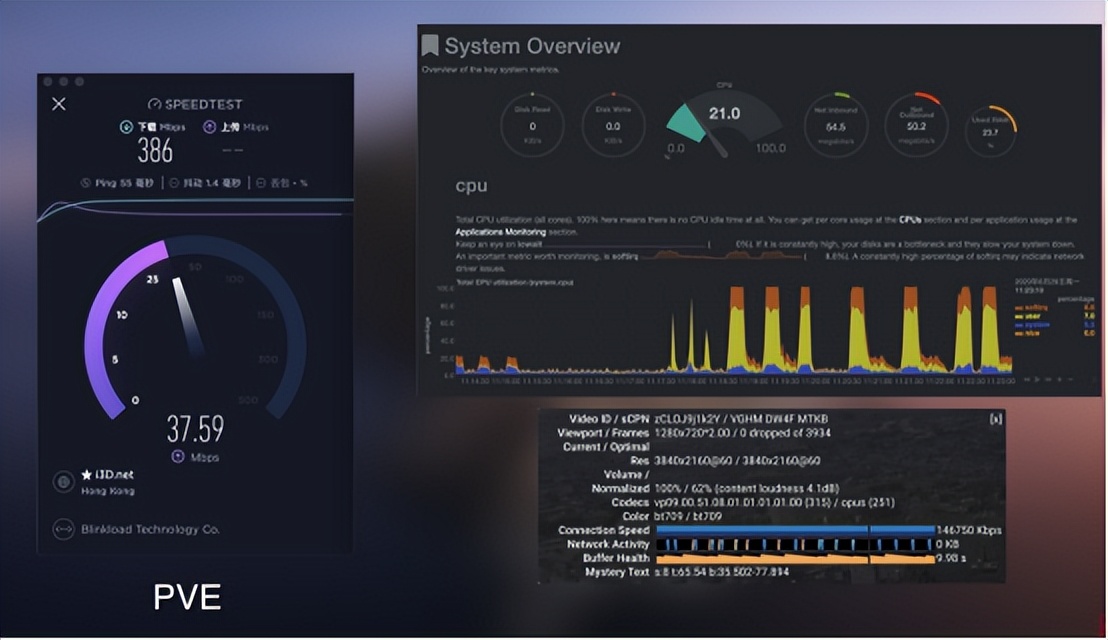1108x640 pixels.
Task: Click the Buffer Health seconds value
Action: [951, 558]
